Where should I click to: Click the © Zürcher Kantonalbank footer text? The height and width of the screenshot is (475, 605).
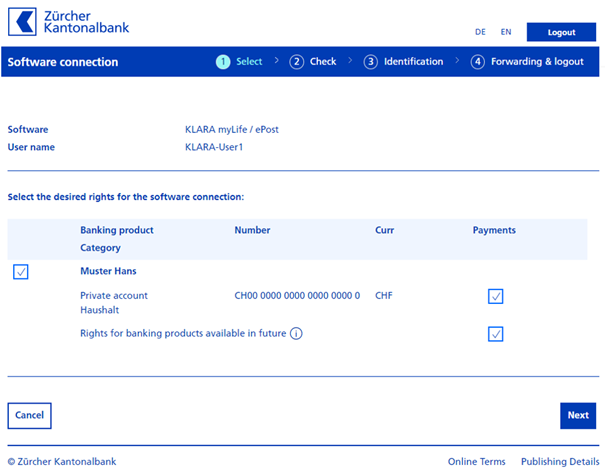[x=62, y=461]
